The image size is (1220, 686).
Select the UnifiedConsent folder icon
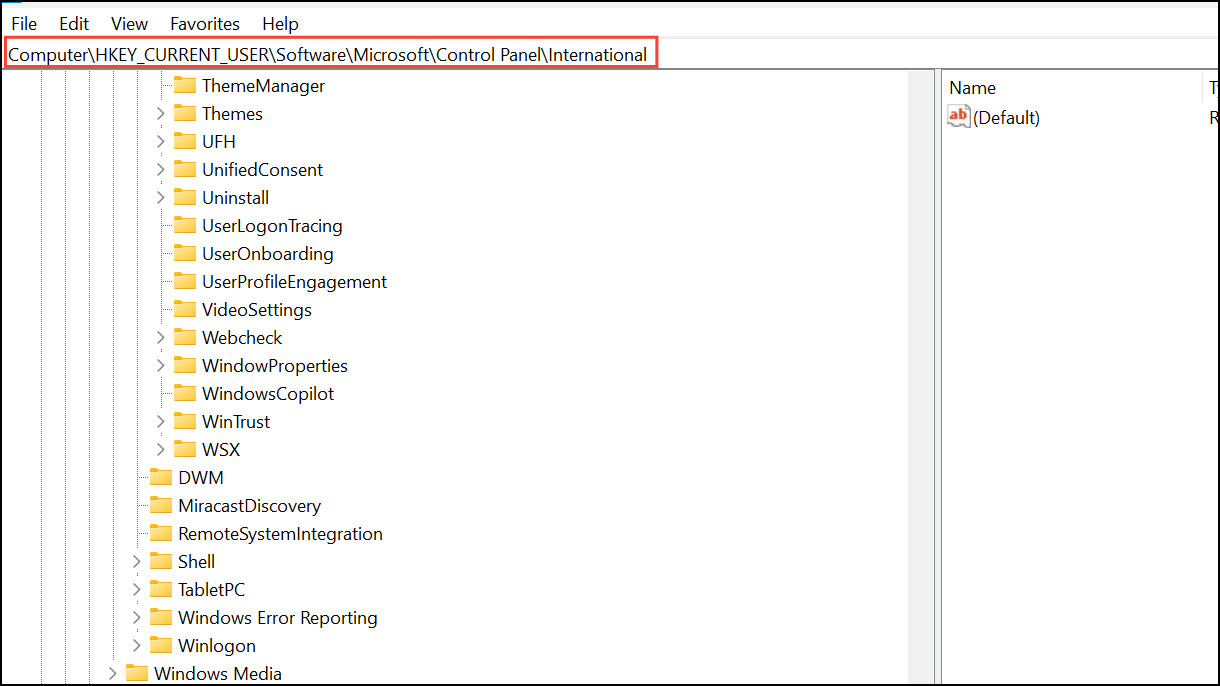[186, 169]
